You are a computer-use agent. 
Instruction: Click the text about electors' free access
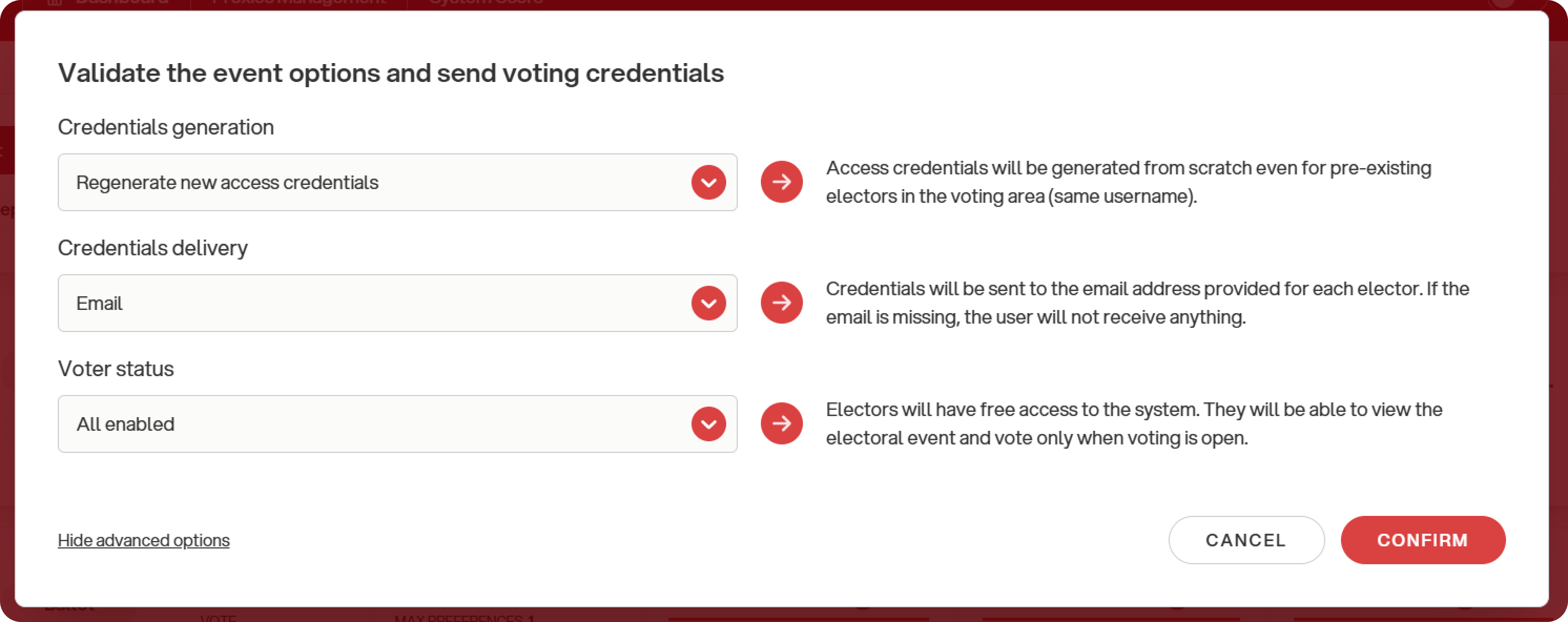(x=1133, y=423)
